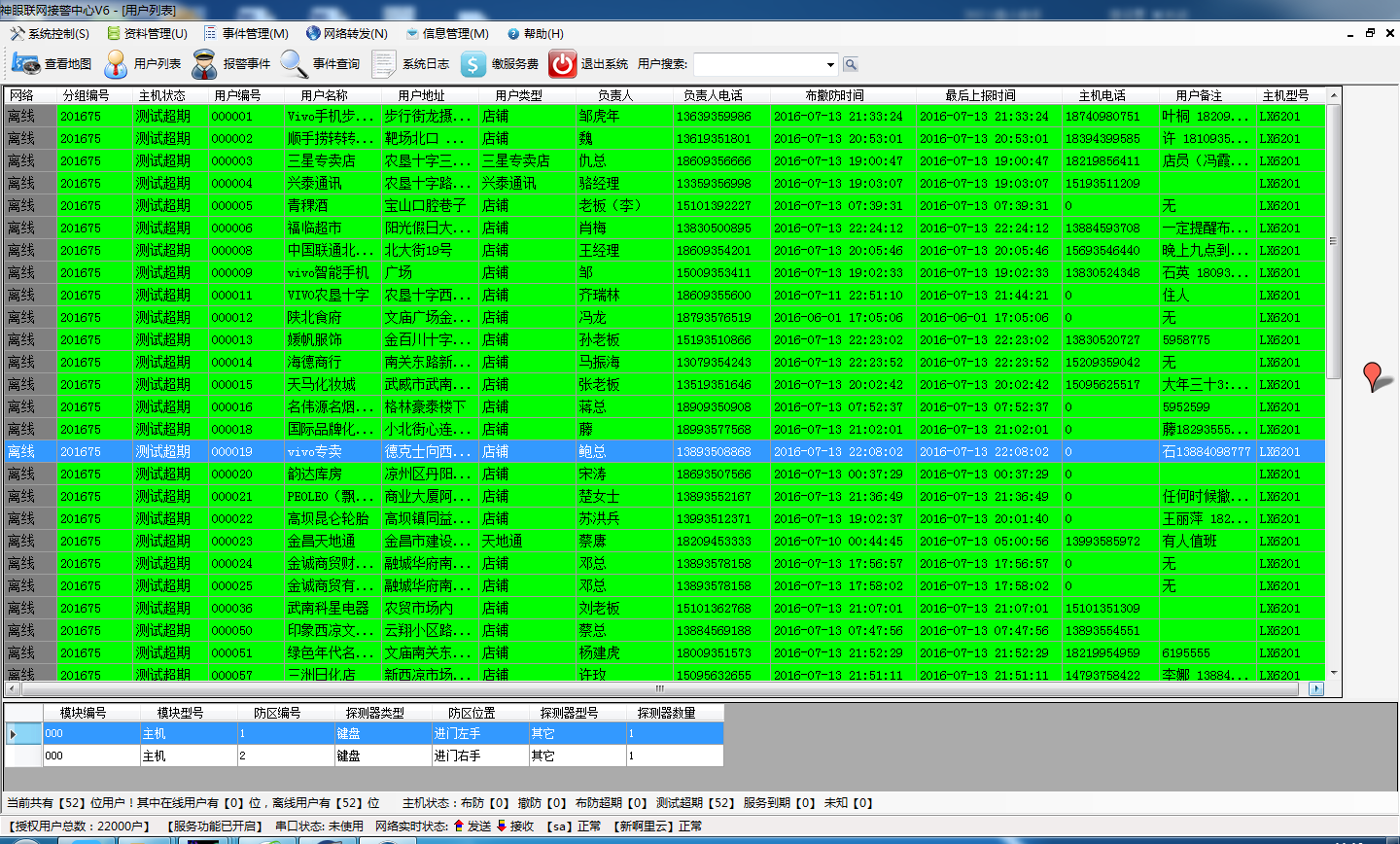Image resolution: width=1400 pixels, height=844 pixels.
Task: Expand the 用户搜索 dropdown arrow
Action: click(x=830, y=65)
